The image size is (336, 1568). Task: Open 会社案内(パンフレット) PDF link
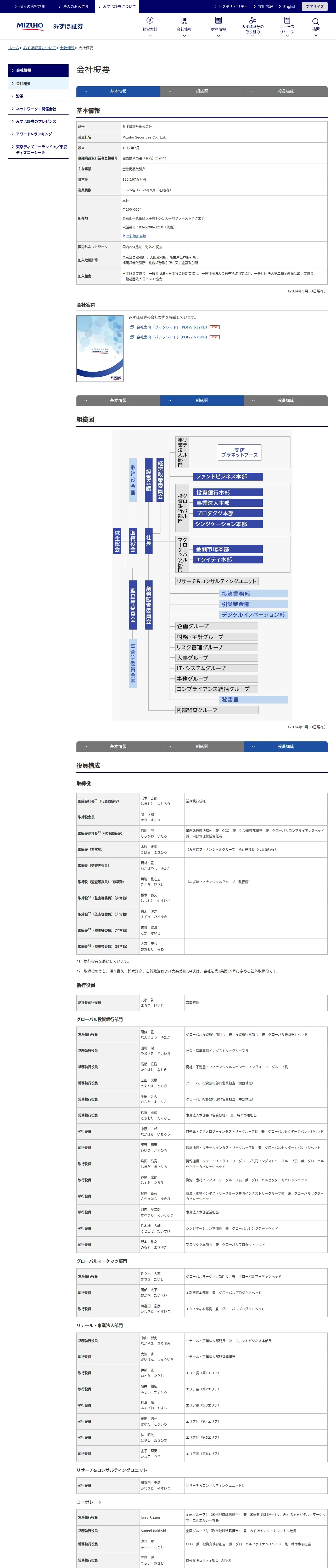tap(171, 337)
